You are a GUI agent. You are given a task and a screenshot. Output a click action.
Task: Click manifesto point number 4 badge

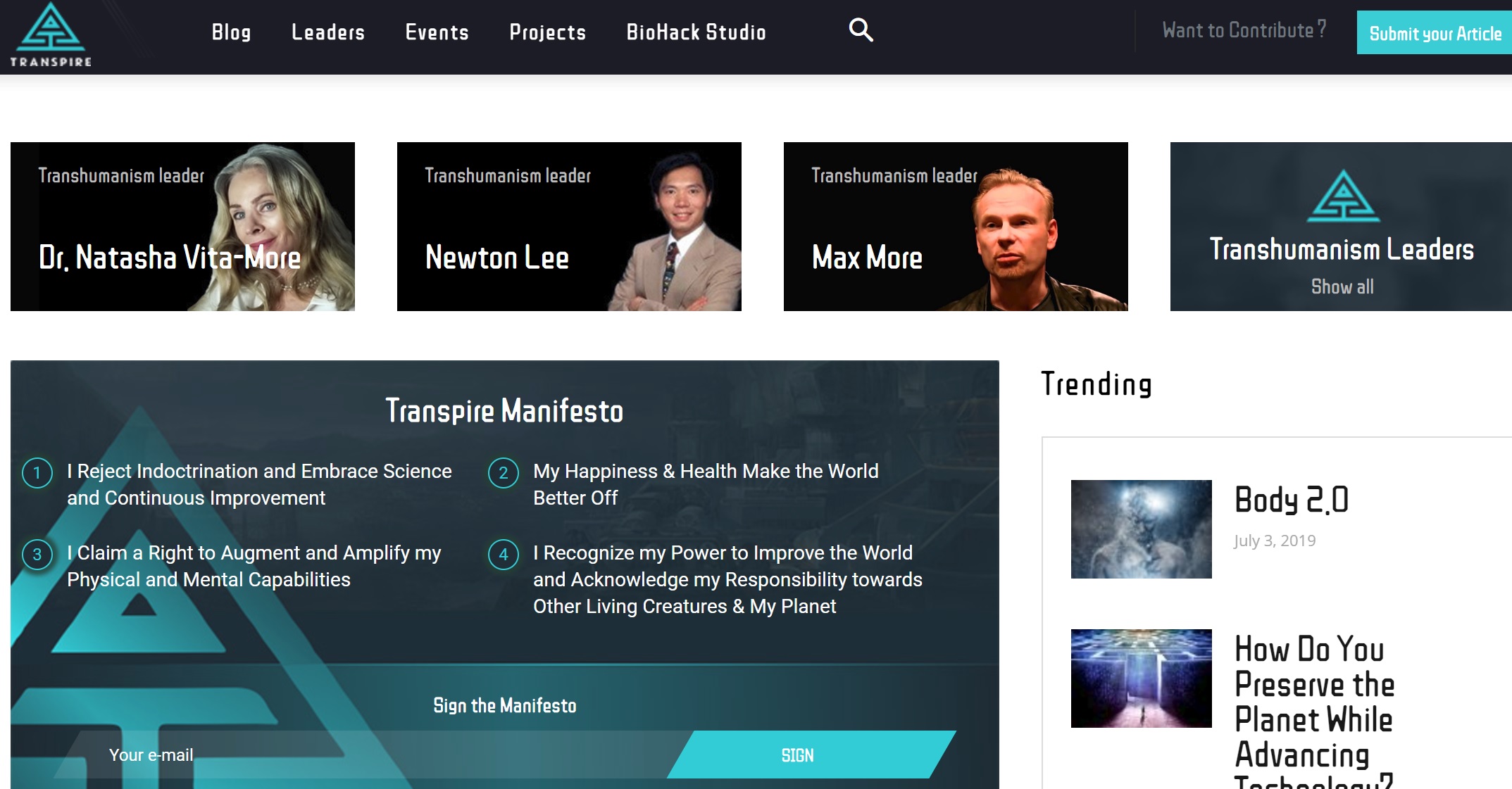[x=502, y=555]
